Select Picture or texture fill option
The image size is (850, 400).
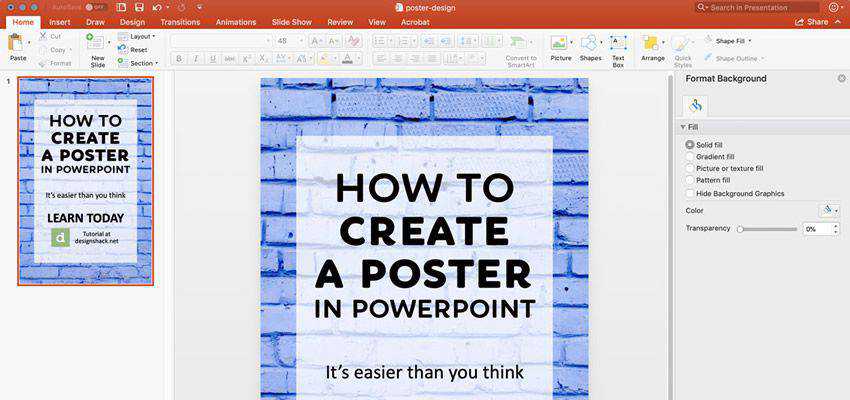point(690,169)
